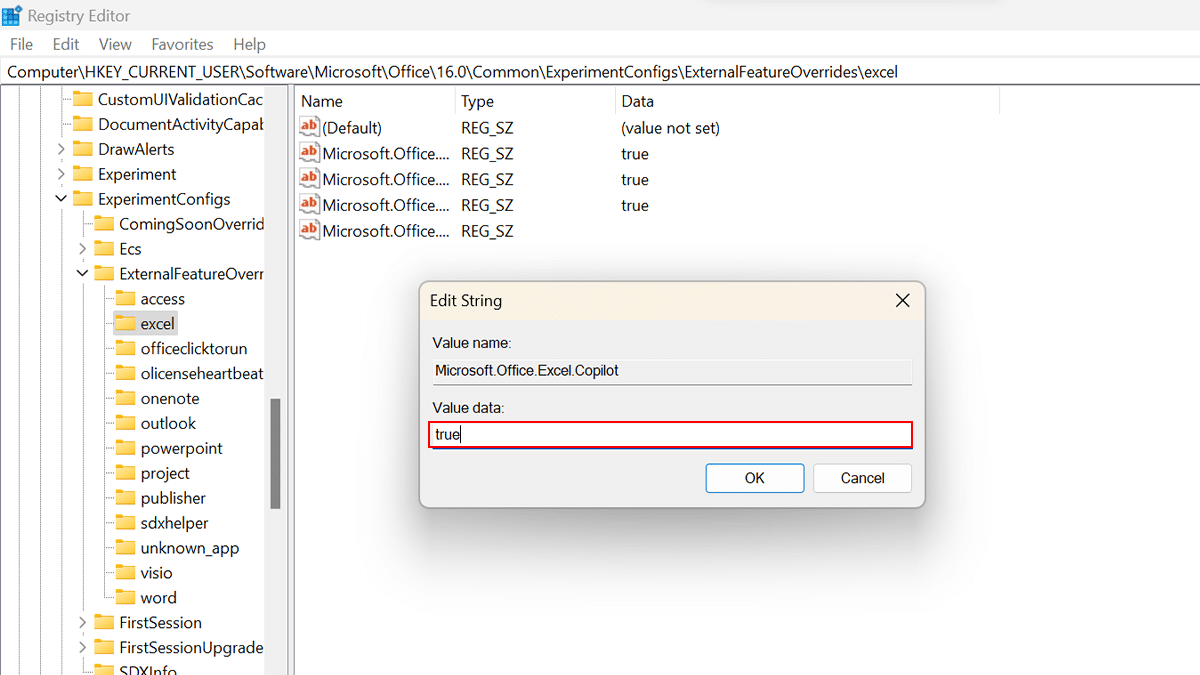The image size is (1200, 675).
Task: Select the onenote key label
Action: [170, 398]
